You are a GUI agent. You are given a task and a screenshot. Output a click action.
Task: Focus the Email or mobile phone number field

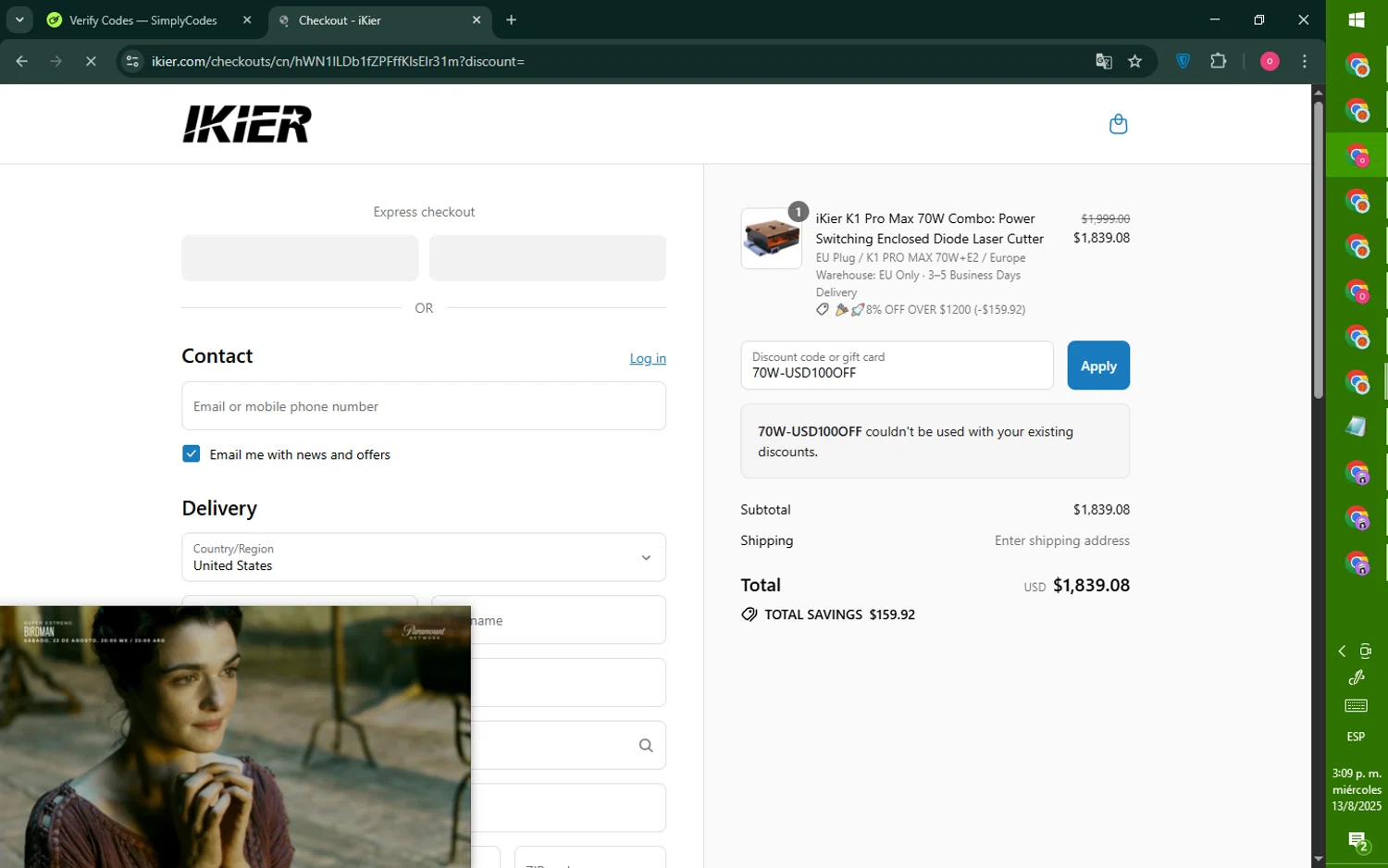[x=424, y=406]
